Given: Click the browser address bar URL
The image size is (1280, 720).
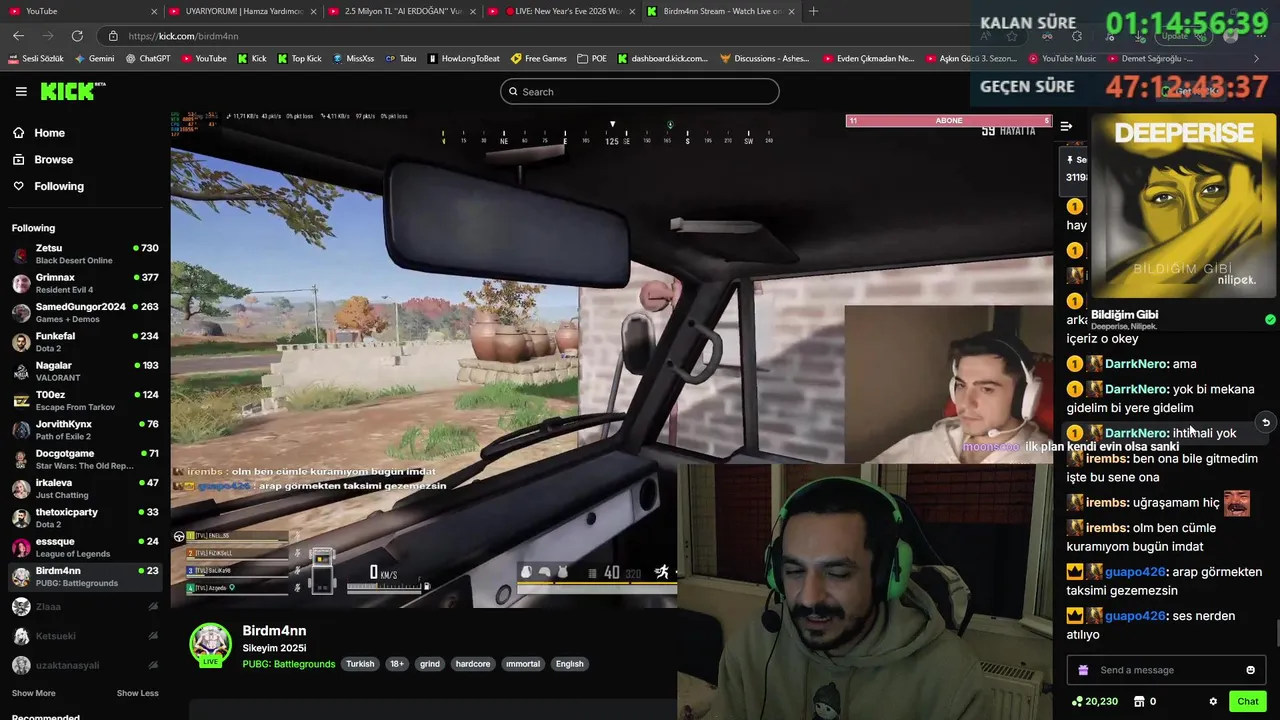Looking at the screenshot, I should click(183, 36).
